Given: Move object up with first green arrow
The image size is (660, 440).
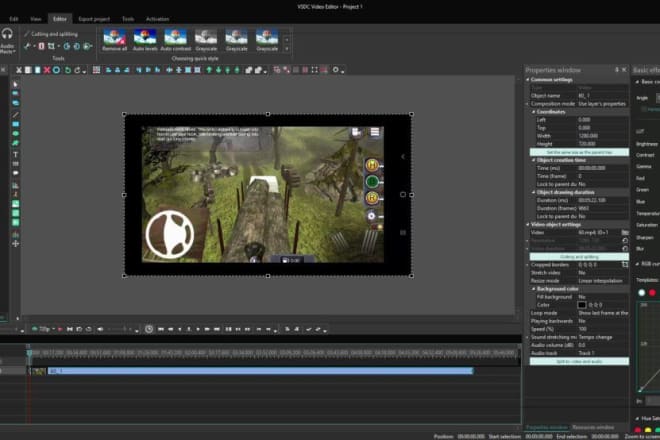Looking at the screenshot, I should pos(209,70).
